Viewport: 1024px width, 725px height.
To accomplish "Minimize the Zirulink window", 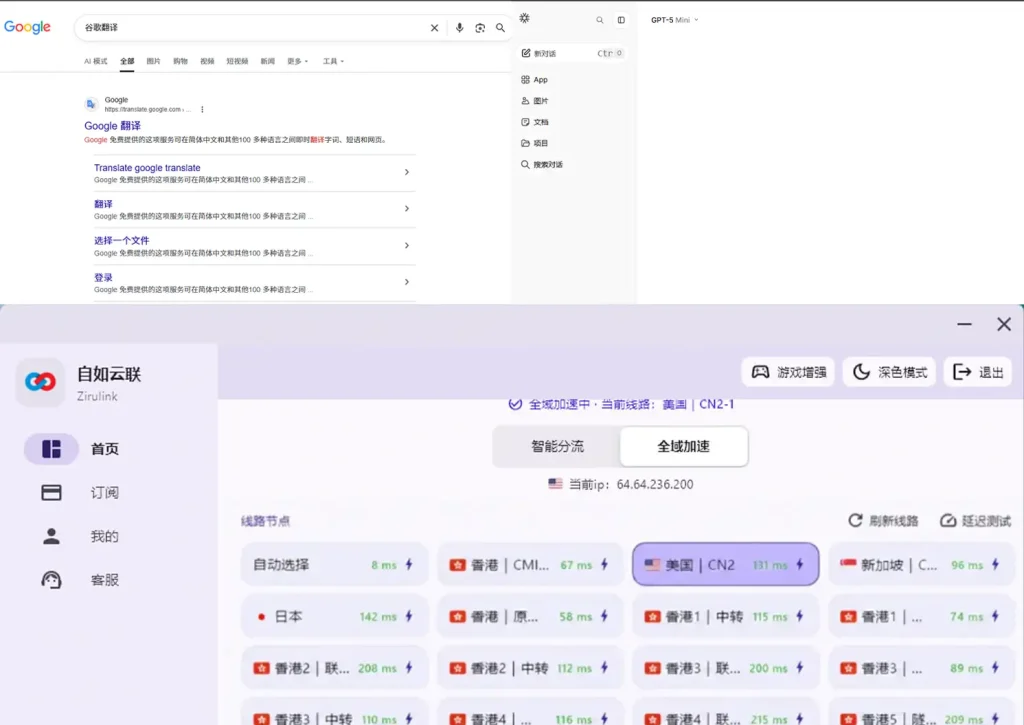I will click(965, 324).
